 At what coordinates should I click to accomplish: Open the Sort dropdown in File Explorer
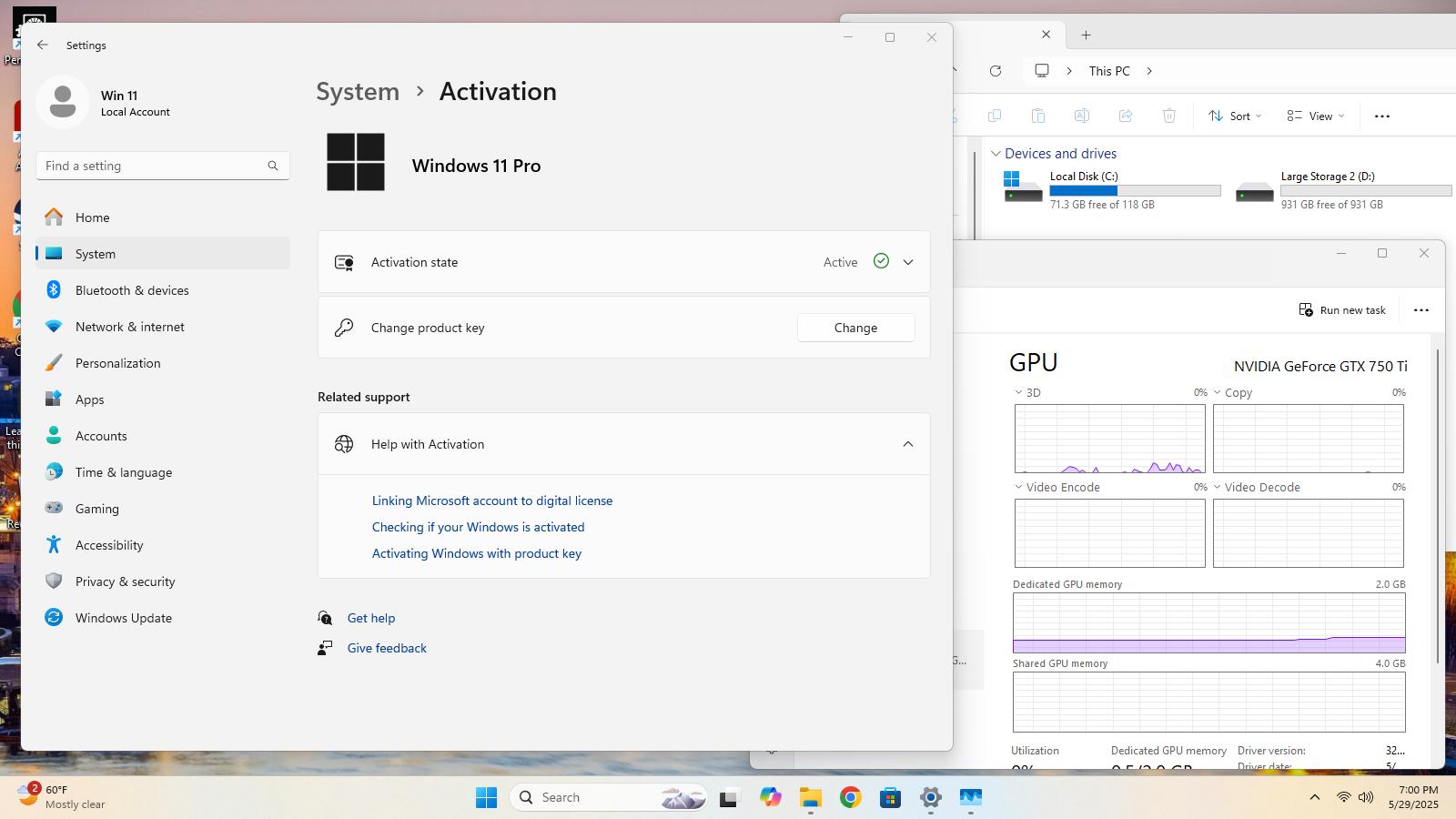click(1235, 116)
